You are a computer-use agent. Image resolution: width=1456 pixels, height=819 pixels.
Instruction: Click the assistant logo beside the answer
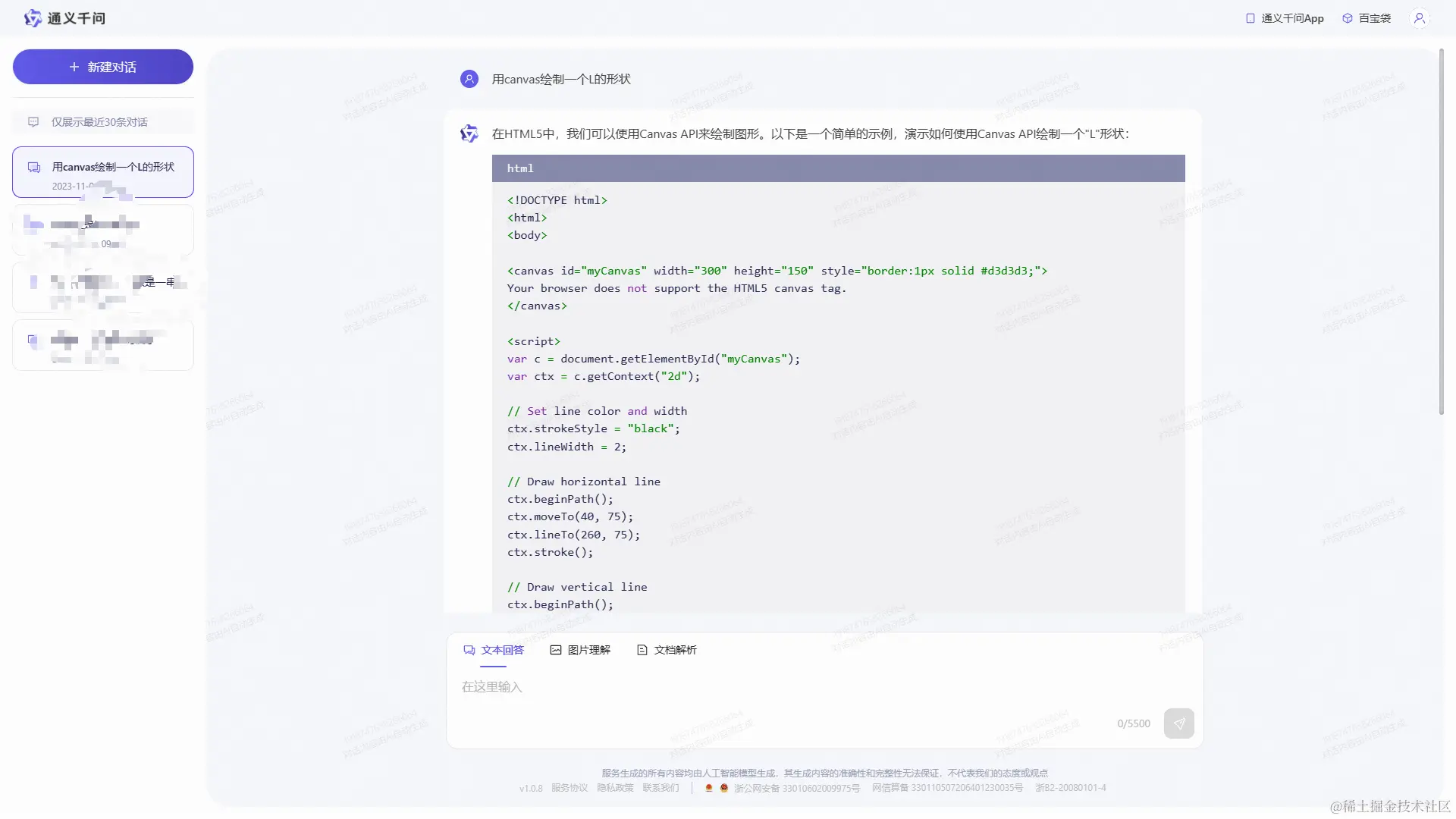click(469, 134)
